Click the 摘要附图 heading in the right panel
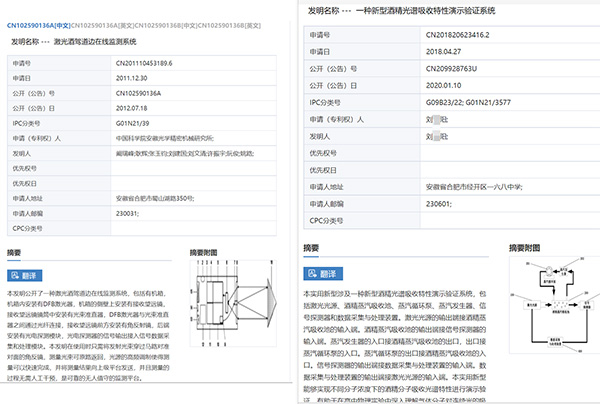This screenshot has height=404, width=600. (525, 248)
